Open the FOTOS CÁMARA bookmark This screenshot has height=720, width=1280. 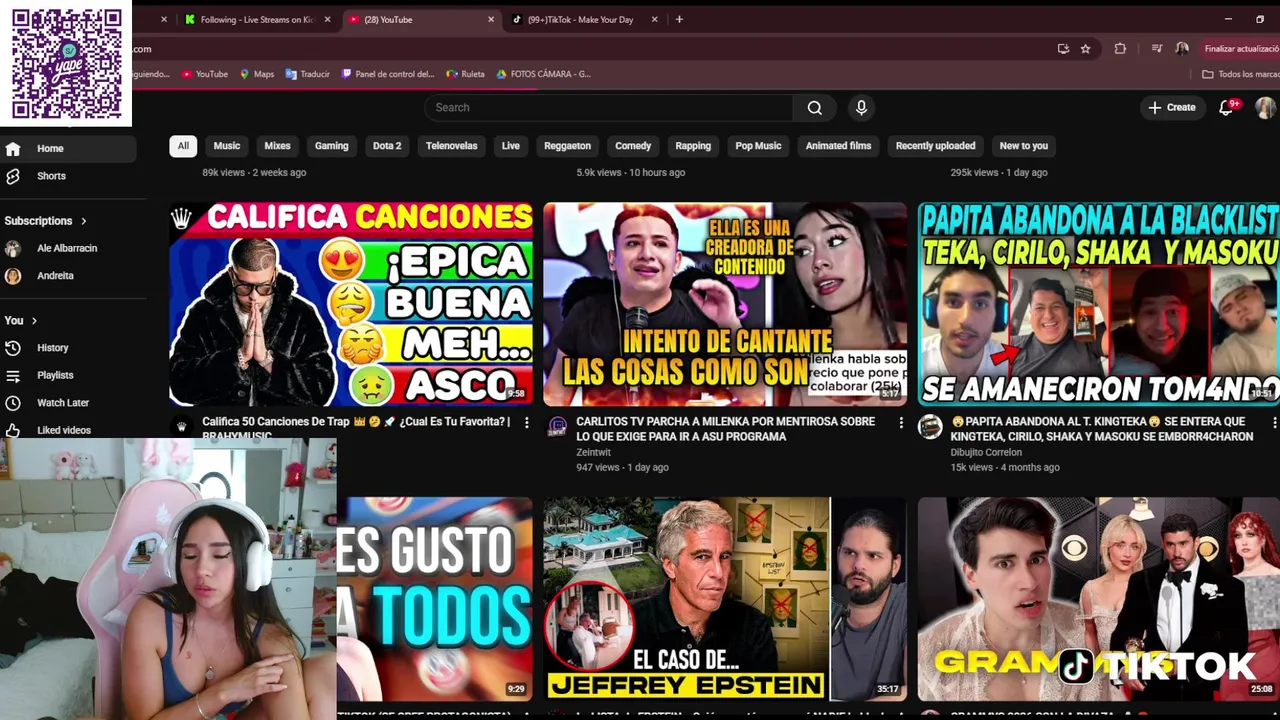tap(543, 74)
